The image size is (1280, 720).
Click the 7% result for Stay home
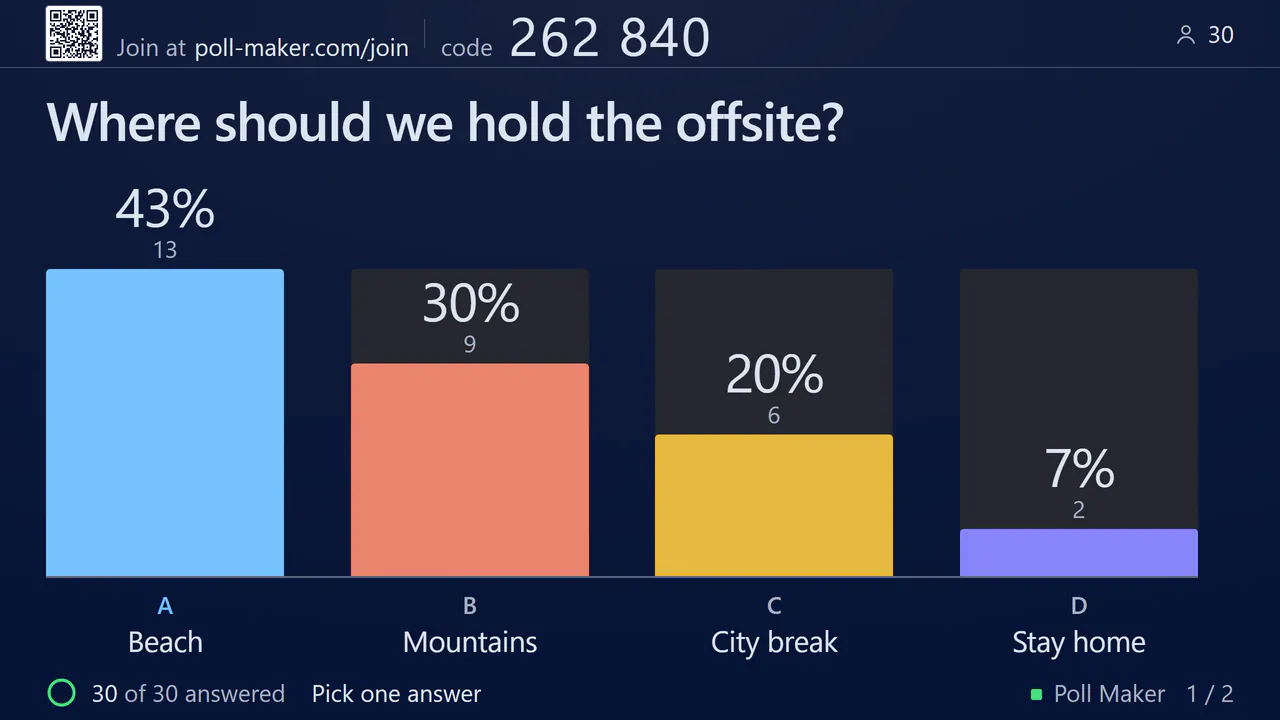point(1079,469)
